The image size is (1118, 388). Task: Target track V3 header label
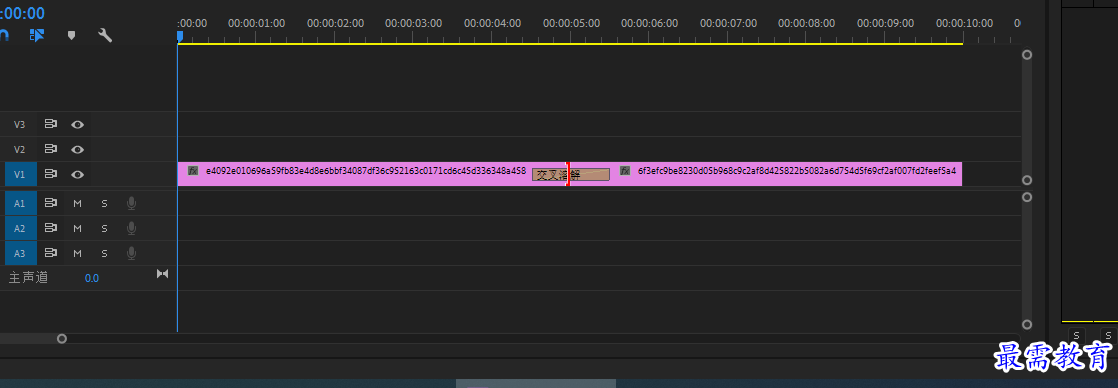pyautogui.click(x=19, y=125)
